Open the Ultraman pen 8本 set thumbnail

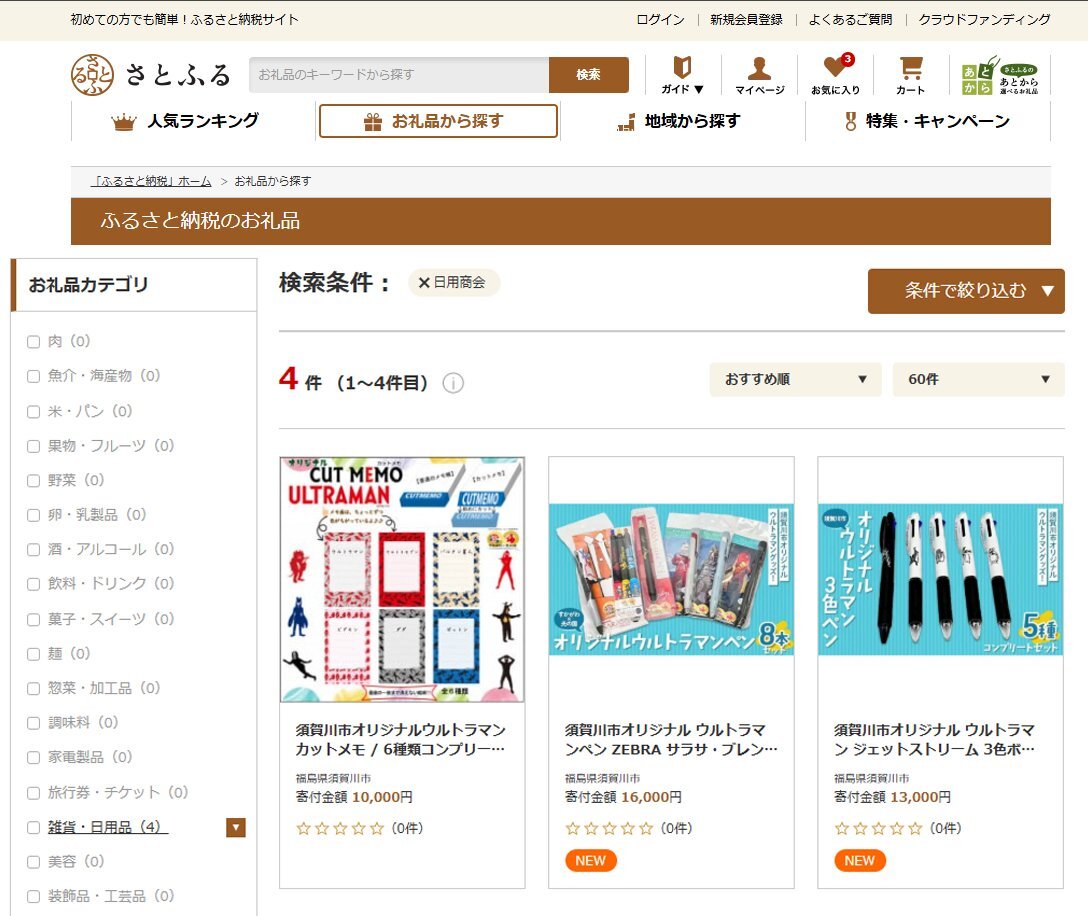pyautogui.click(x=671, y=579)
